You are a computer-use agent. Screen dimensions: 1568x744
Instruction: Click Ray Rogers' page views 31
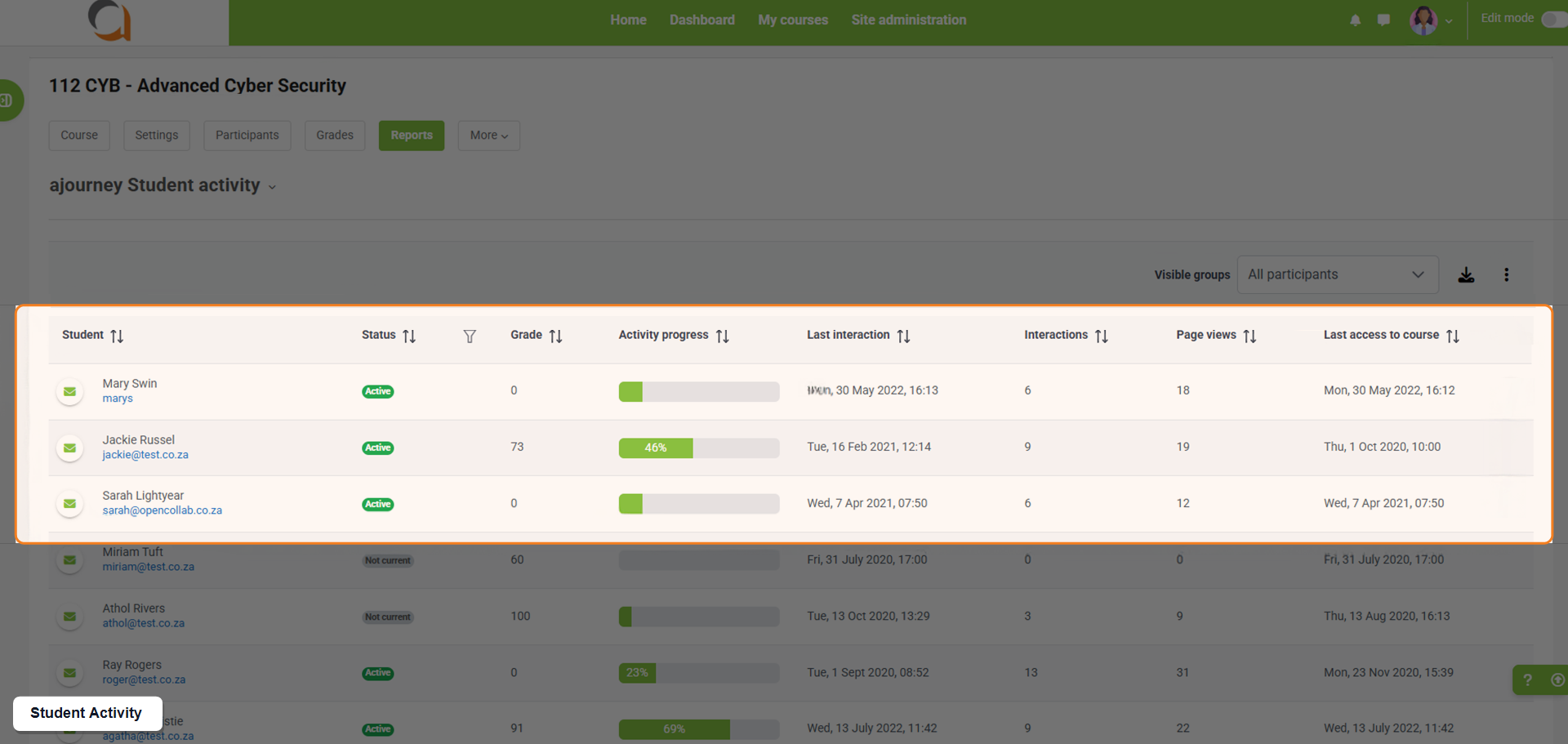pyautogui.click(x=1183, y=672)
